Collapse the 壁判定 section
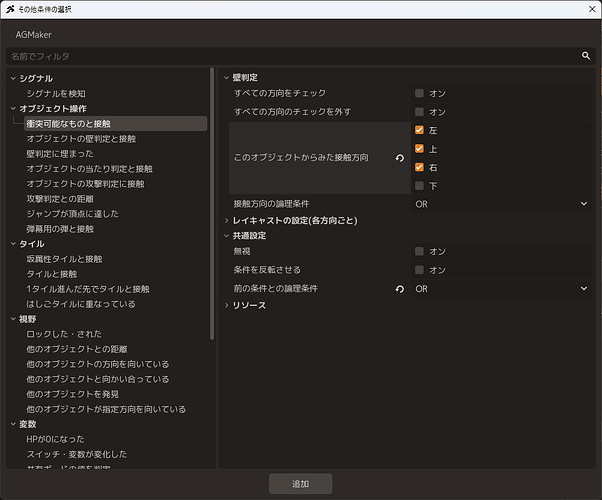Image resolution: width=602 pixels, height=500 pixels. pyautogui.click(x=227, y=78)
